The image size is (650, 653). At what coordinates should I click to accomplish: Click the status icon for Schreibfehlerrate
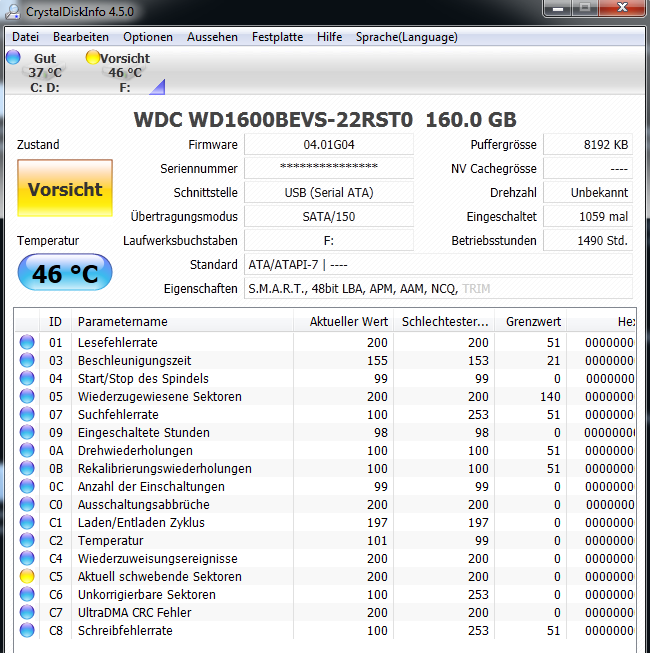[x=27, y=630]
